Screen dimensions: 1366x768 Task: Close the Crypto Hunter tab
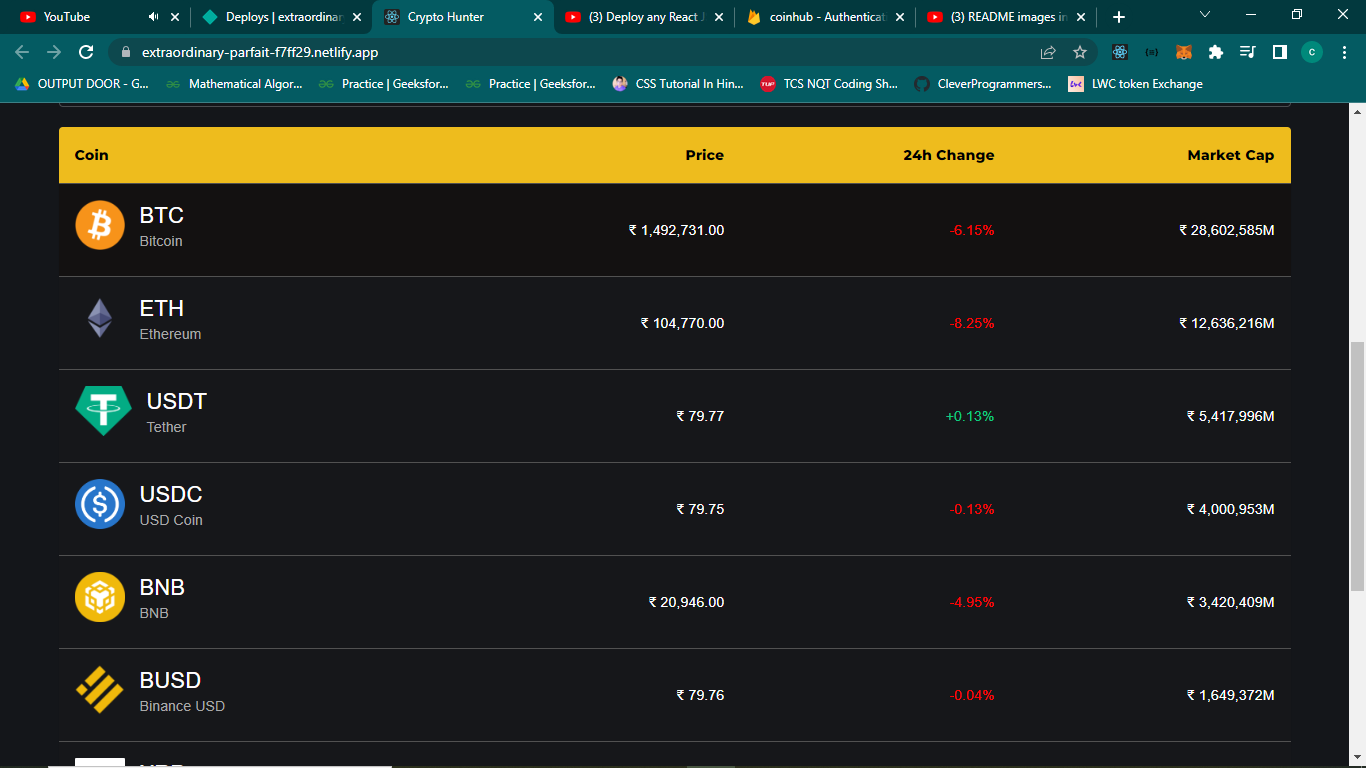click(x=538, y=17)
